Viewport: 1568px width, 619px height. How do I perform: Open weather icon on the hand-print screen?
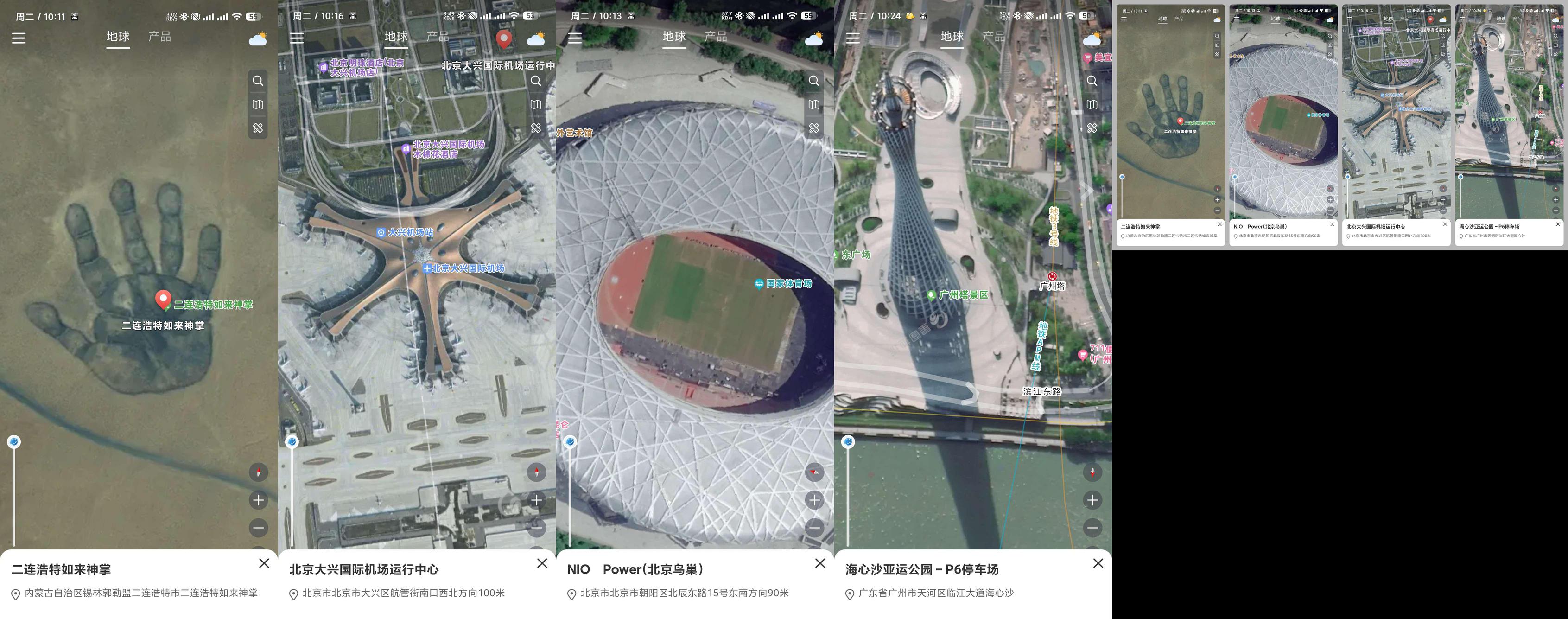tap(258, 39)
